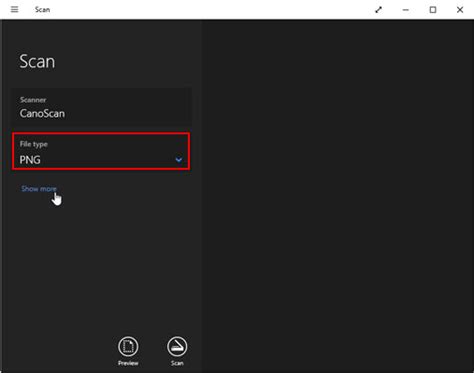Viewport: 474px width, 373px height.
Task: Open the hamburger menu
Action: click(x=14, y=9)
